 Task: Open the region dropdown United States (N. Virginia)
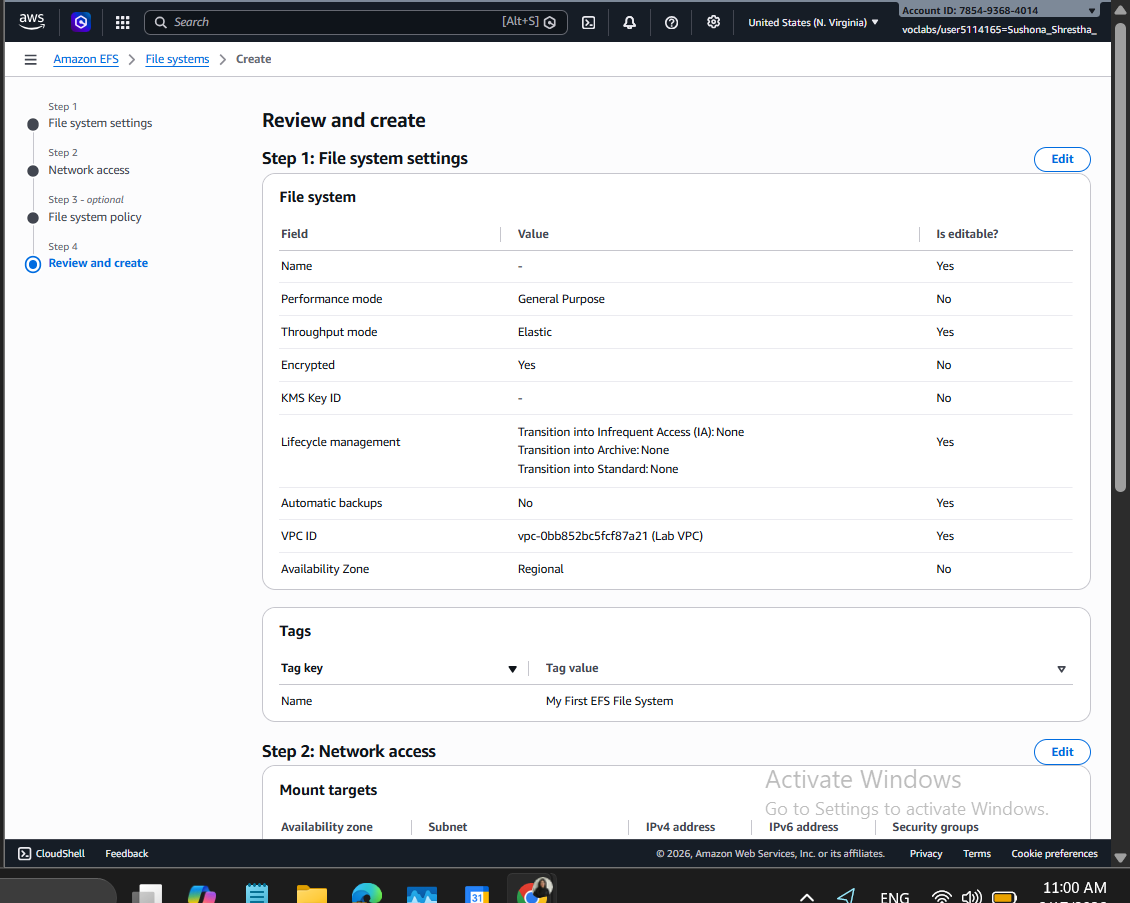point(813,22)
